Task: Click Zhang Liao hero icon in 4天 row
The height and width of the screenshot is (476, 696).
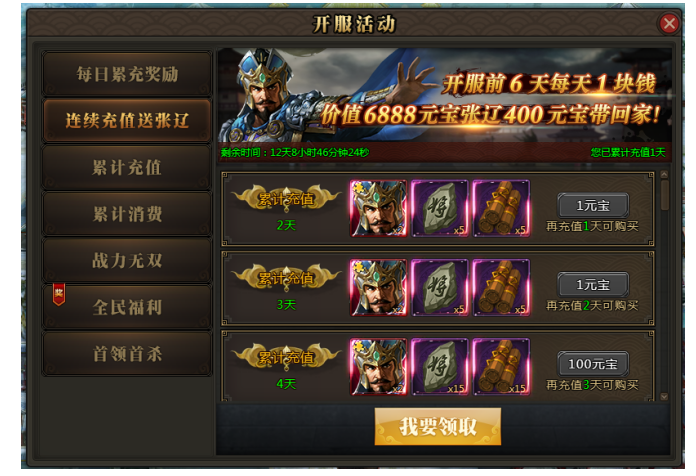Action: point(378,367)
